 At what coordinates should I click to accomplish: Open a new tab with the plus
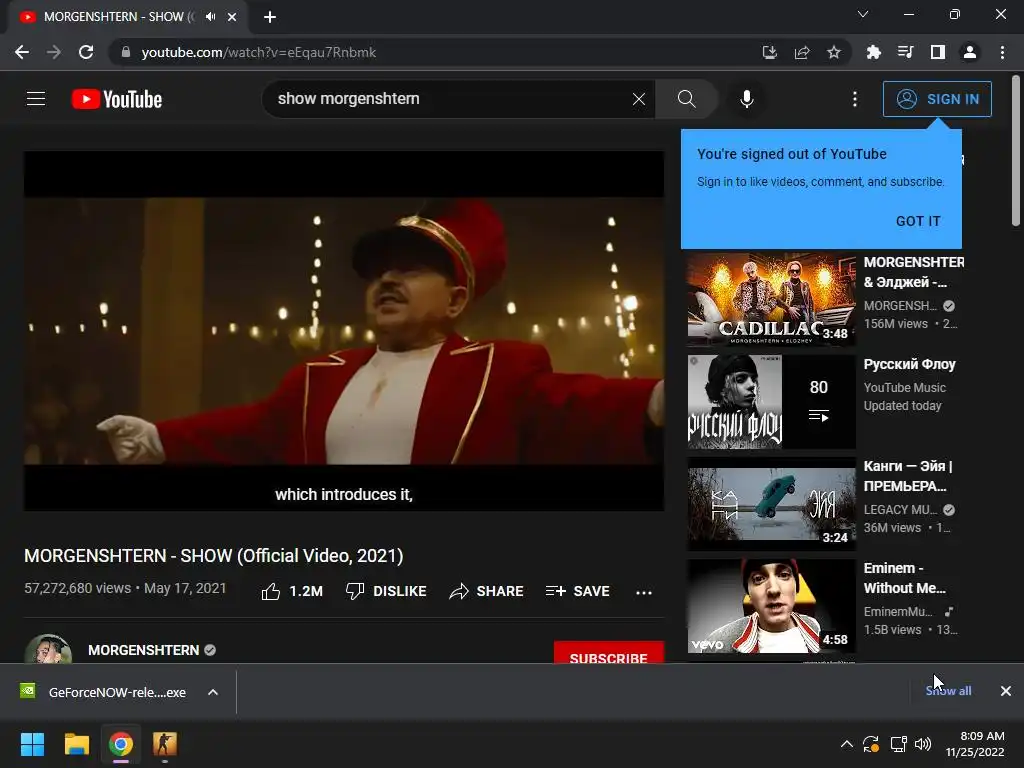click(270, 17)
